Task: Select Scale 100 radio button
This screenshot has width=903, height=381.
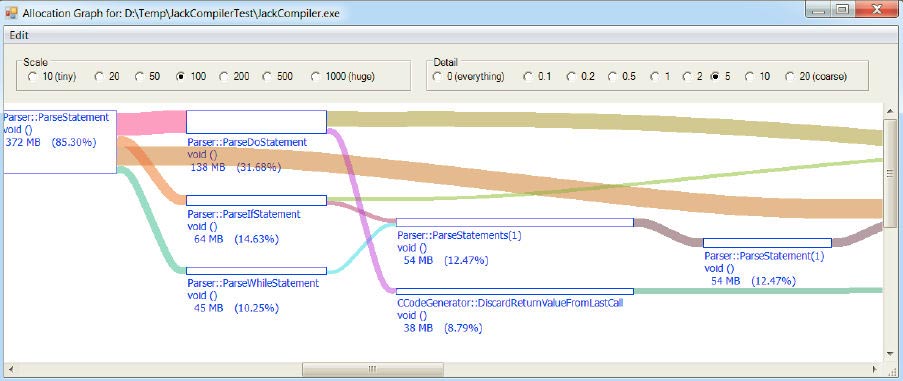Action: coord(181,77)
